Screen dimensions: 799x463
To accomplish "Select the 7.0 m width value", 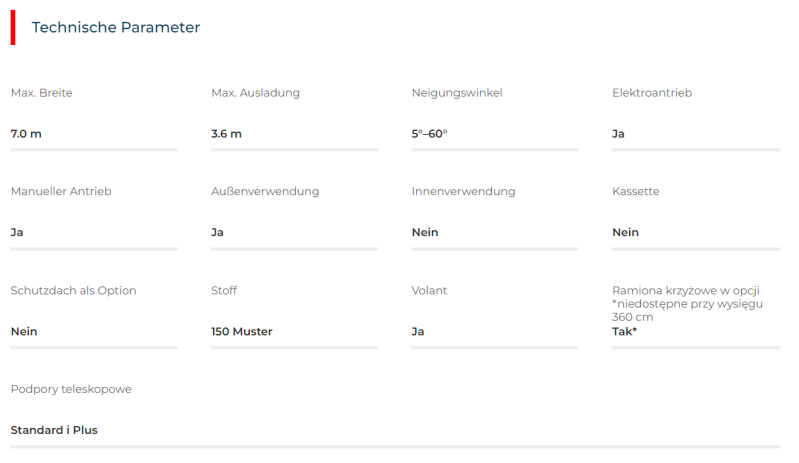I will pos(26,133).
